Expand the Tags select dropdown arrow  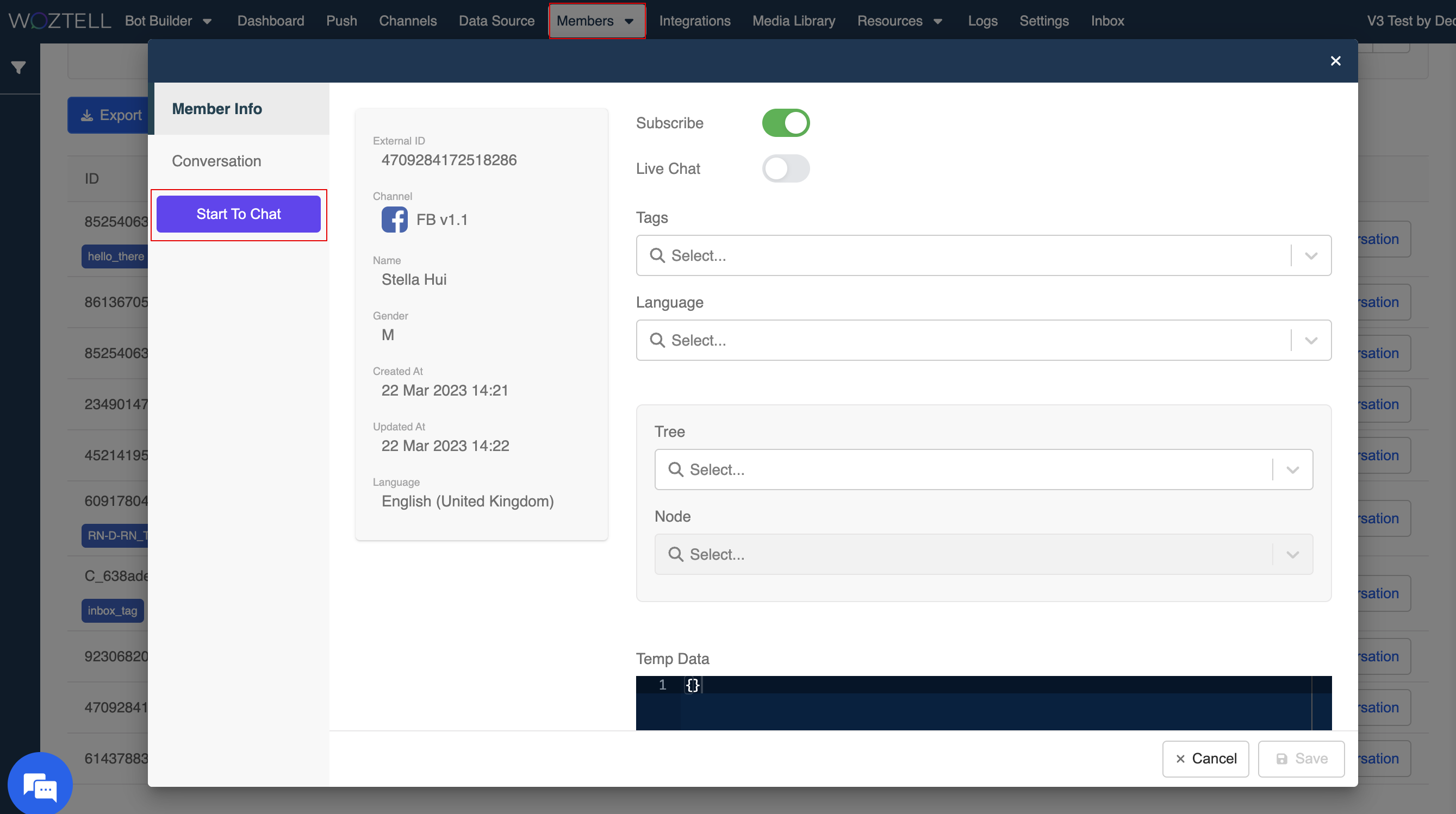(x=1311, y=256)
